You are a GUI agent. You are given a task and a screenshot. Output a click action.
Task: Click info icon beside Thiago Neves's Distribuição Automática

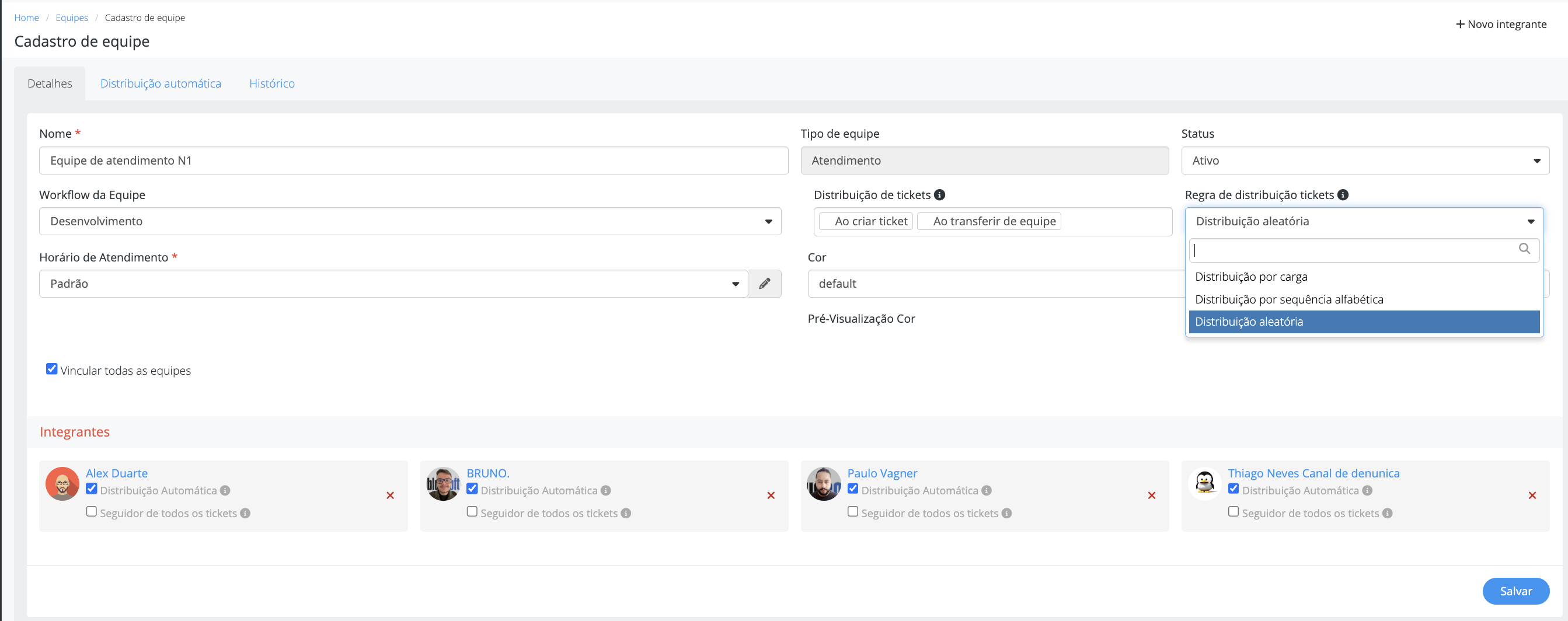(x=1367, y=490)
